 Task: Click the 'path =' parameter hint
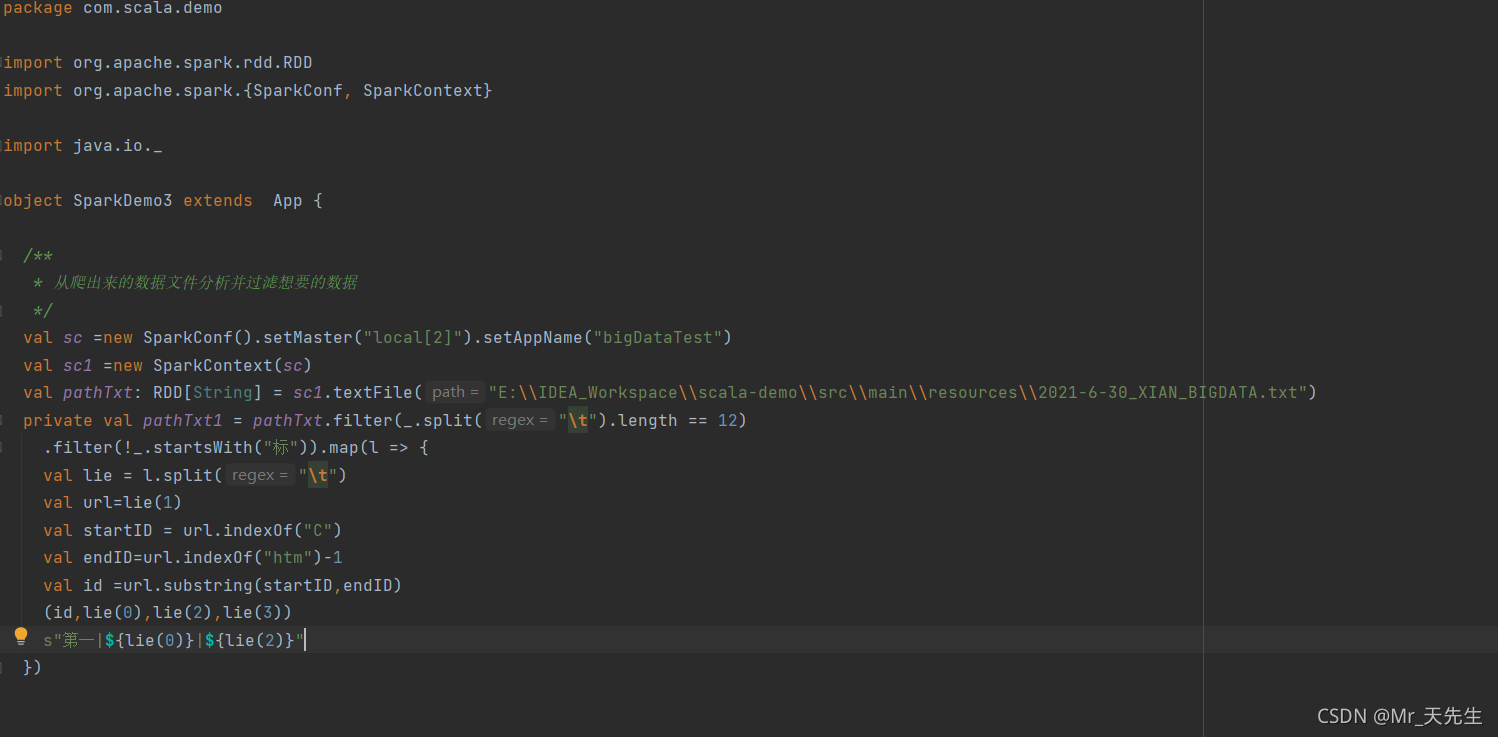tap(456, 393)
